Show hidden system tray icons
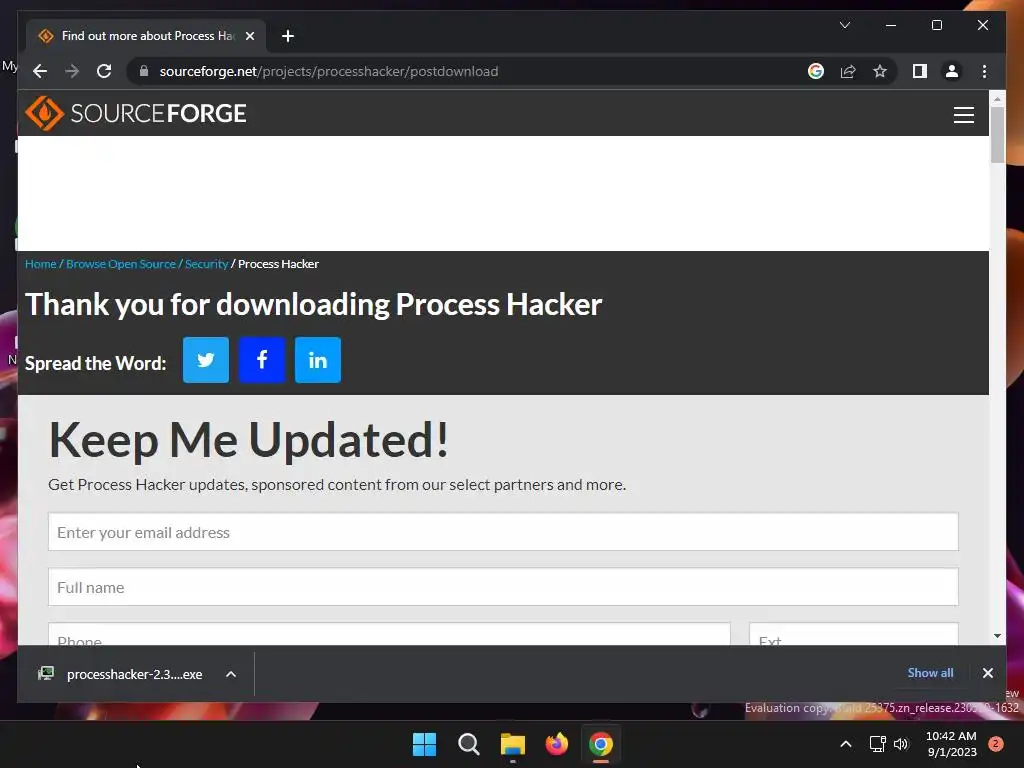This screenshot has height=768, width=1024. [846, 744]
